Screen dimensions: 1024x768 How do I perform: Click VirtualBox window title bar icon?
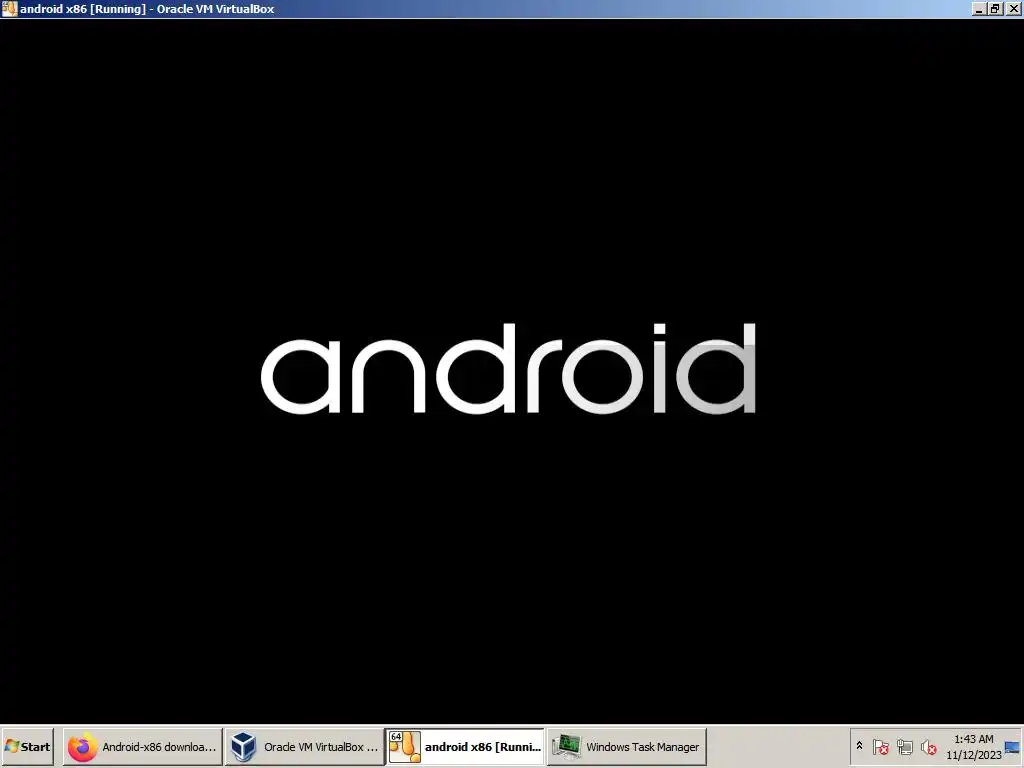click(9, 8)
